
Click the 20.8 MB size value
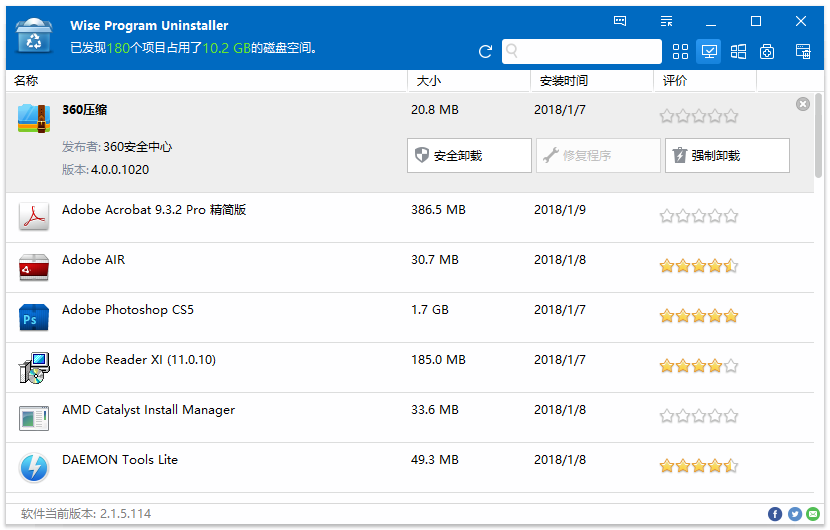click(x=435, y=110)
